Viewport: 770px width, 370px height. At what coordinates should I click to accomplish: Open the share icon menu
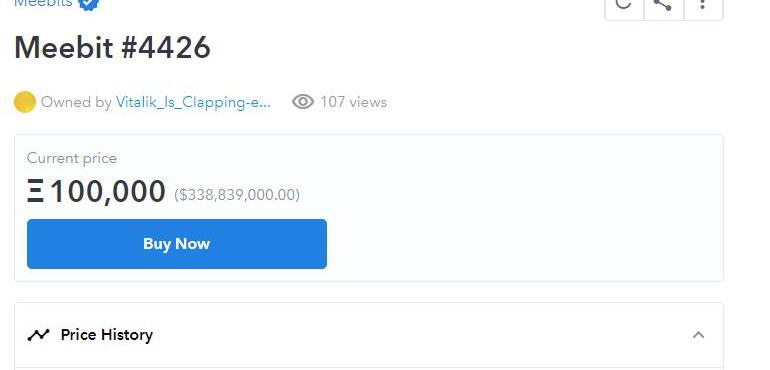point(663,5)
